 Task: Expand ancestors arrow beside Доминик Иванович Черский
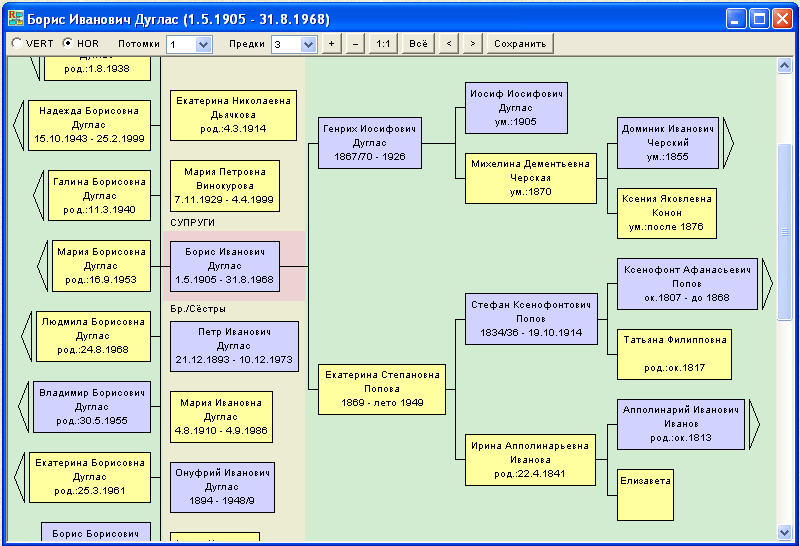pyautogui.click(x=728, y=143)
